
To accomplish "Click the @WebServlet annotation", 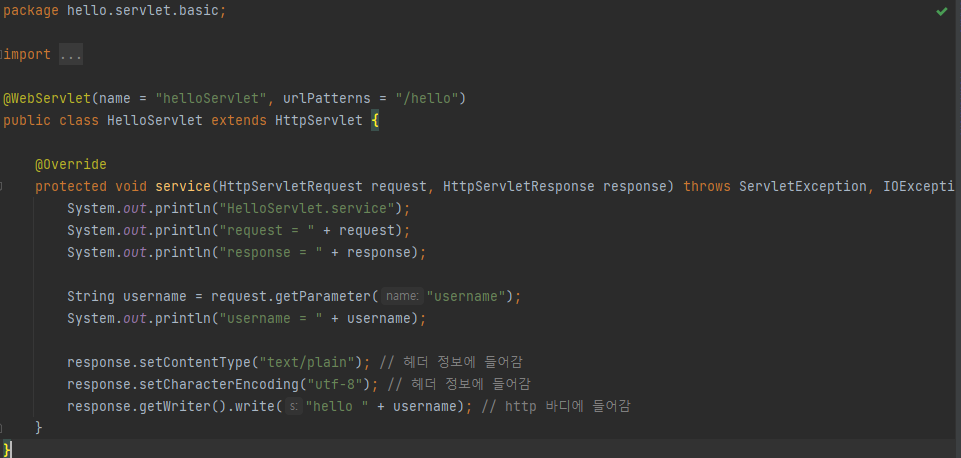I will click(x=47, y=98).
